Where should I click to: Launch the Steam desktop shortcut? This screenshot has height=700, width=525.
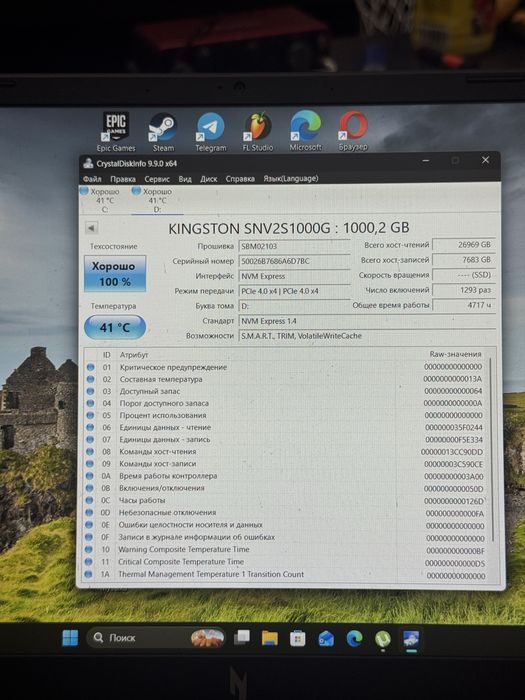tap(163, 132)
